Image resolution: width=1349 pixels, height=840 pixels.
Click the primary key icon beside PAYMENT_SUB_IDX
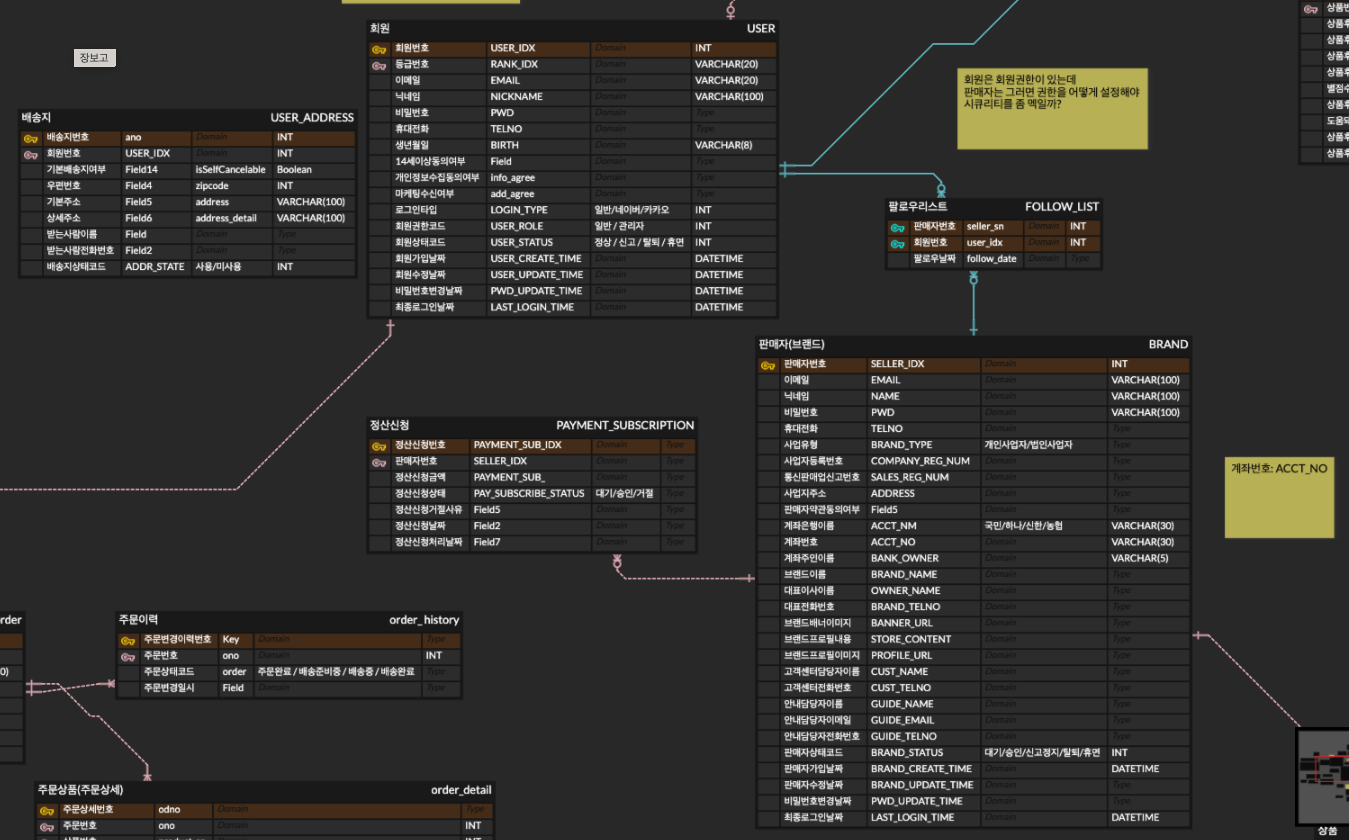(x=379, y=446)
